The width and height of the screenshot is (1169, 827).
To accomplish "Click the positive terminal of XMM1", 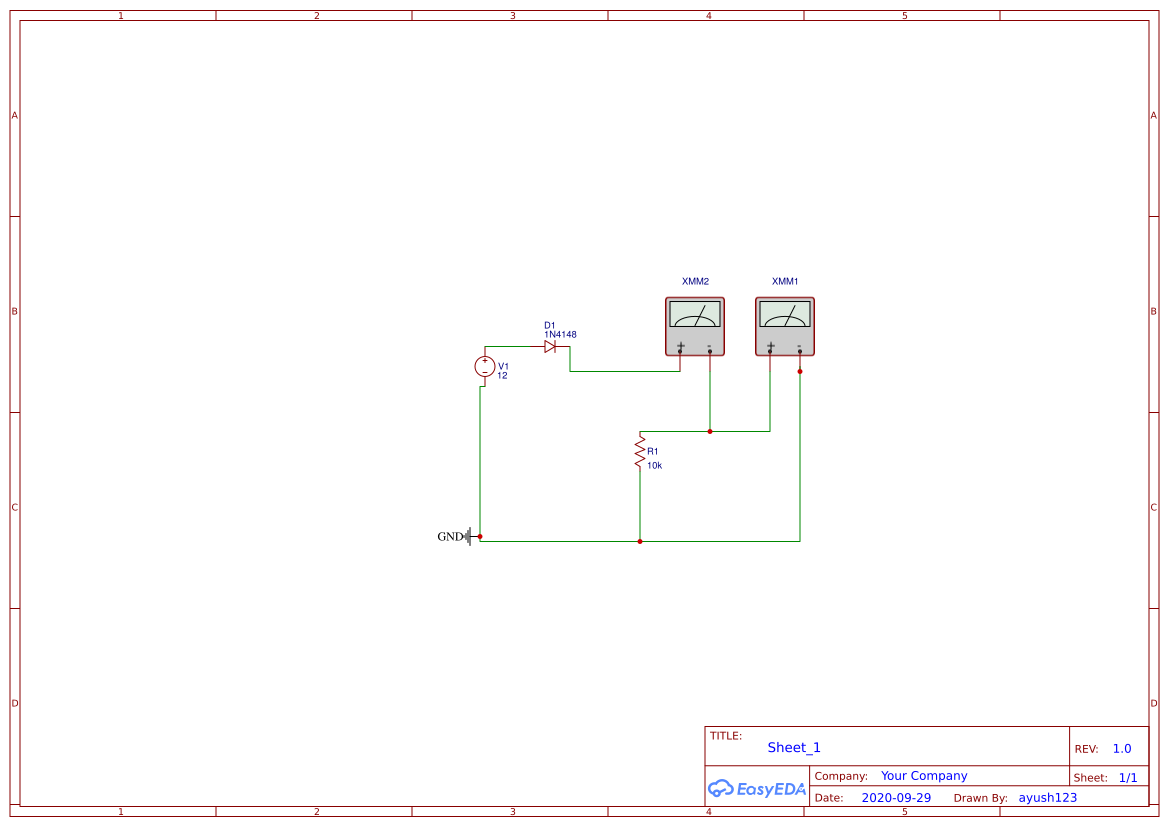I will pyautogui.click(x=770, y=351).
